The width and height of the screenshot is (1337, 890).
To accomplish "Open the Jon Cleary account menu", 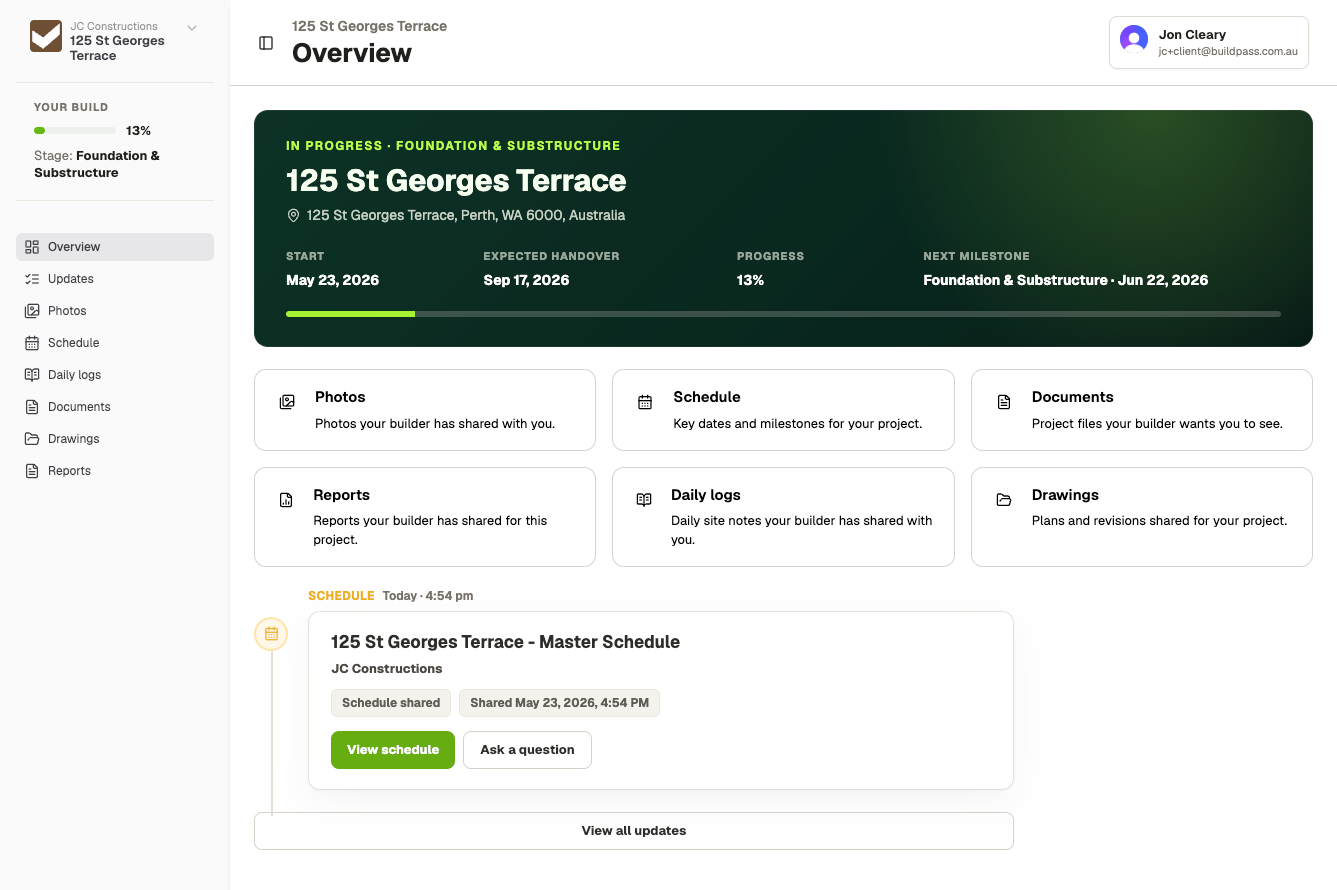I will tap(1208, 42).
